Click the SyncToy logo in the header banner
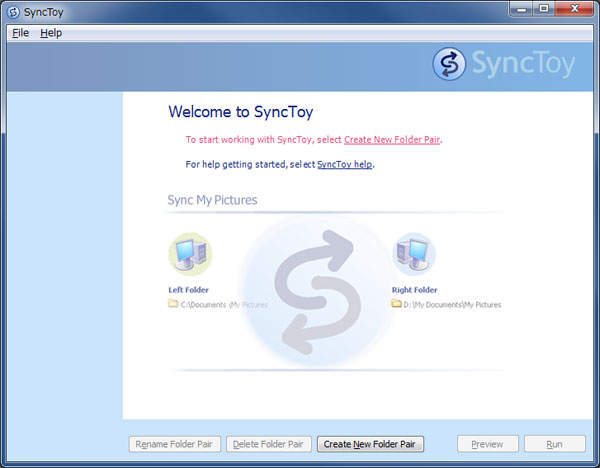This screenshot has height=468, width=600. tap(504, 64)
